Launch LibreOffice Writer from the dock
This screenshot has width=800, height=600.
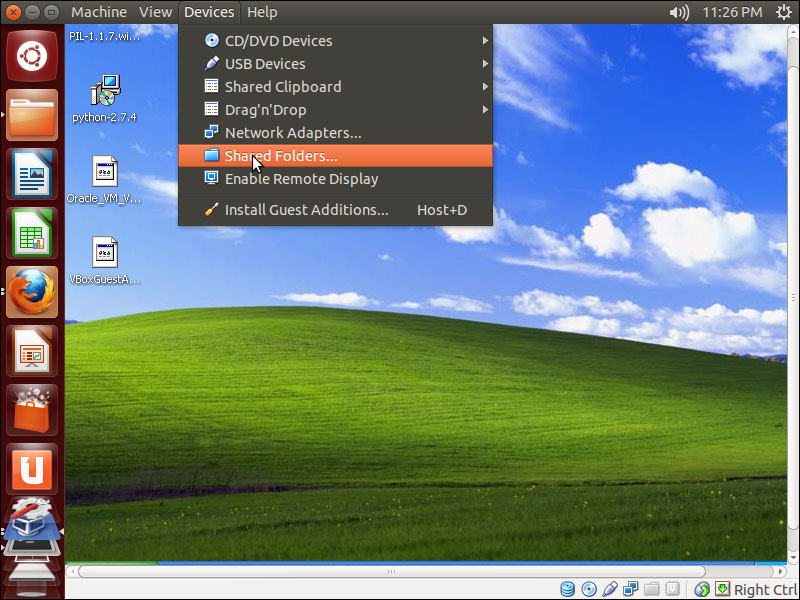tap(32, 174)
